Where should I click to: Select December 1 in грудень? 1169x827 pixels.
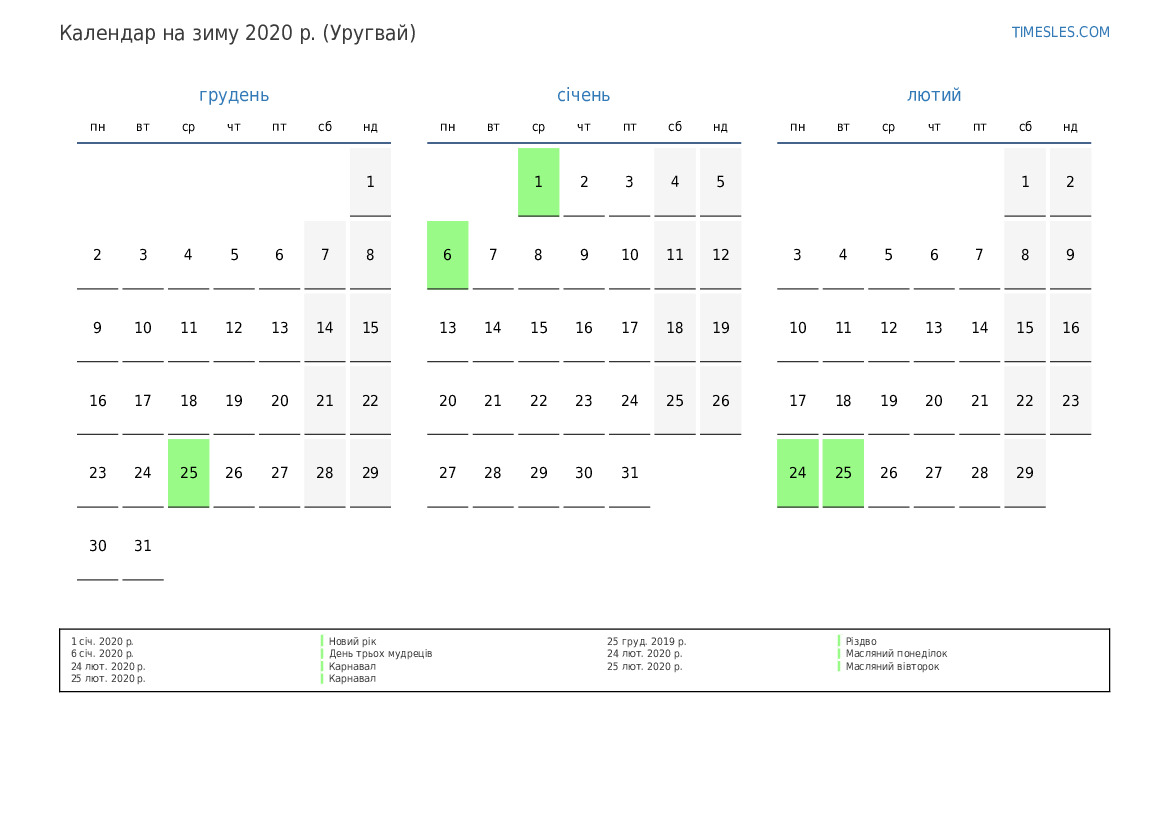371,182
